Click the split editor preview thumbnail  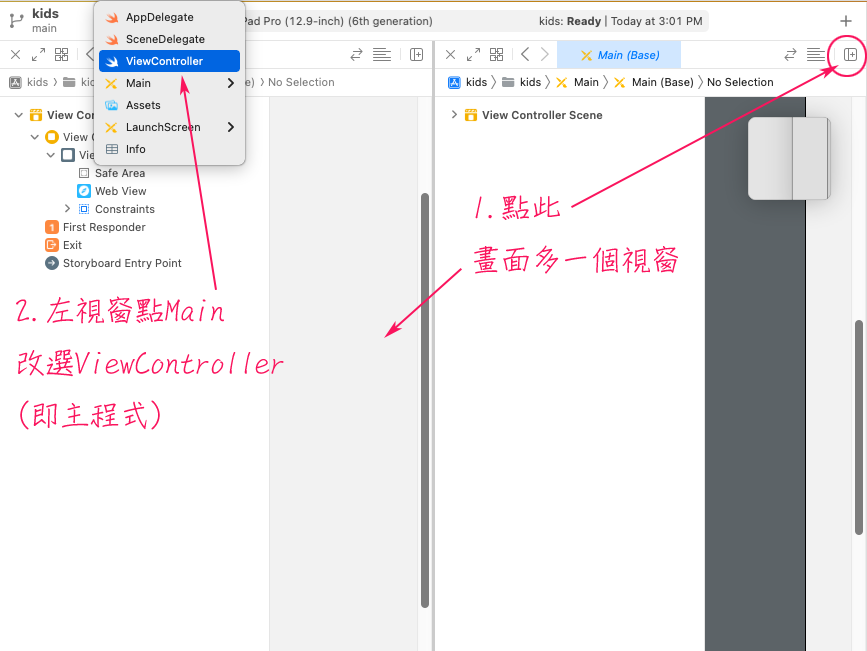[x=789, y=158]
